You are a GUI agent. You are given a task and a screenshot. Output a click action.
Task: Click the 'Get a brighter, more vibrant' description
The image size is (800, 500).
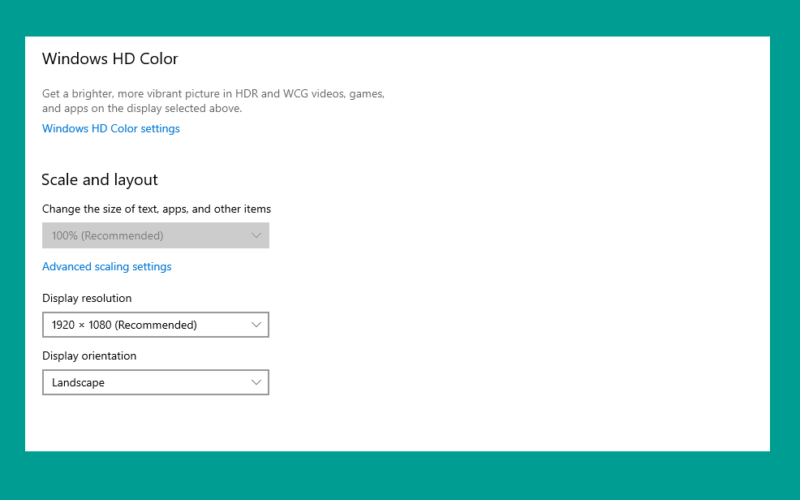pyautogui.click(x=213, y=101)
